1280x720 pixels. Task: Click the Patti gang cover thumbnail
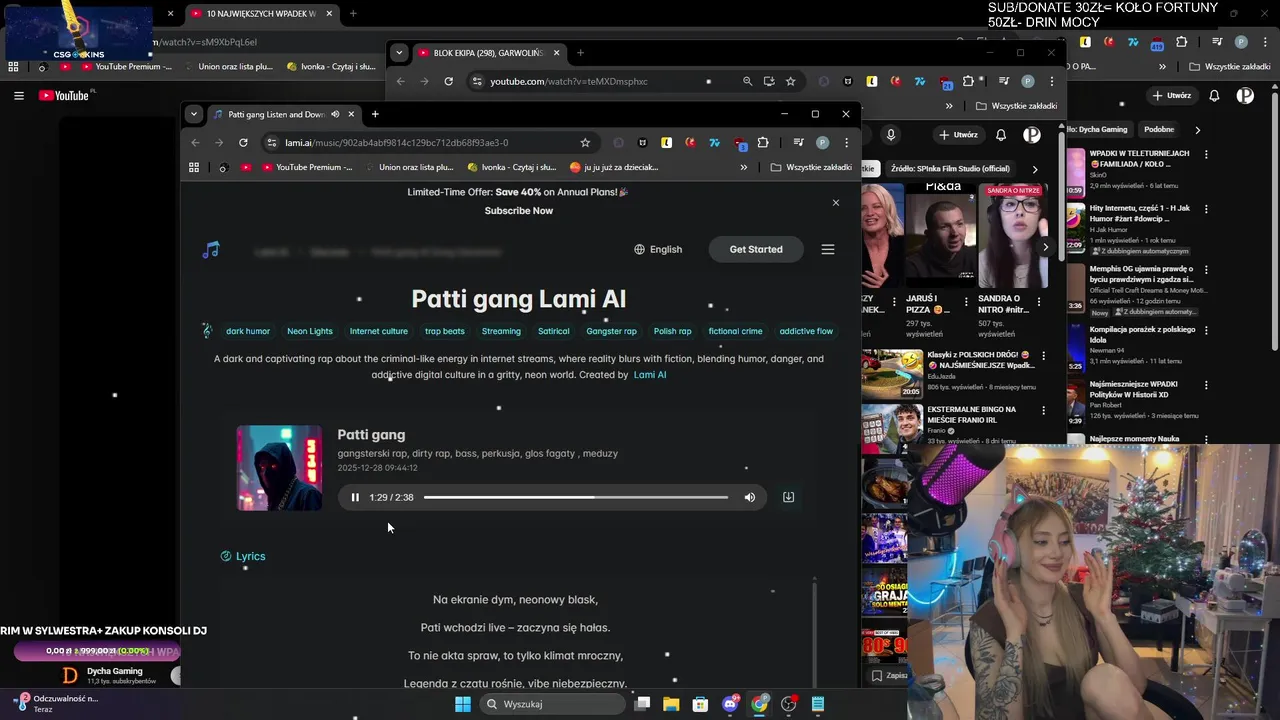[x=279, y=468]
